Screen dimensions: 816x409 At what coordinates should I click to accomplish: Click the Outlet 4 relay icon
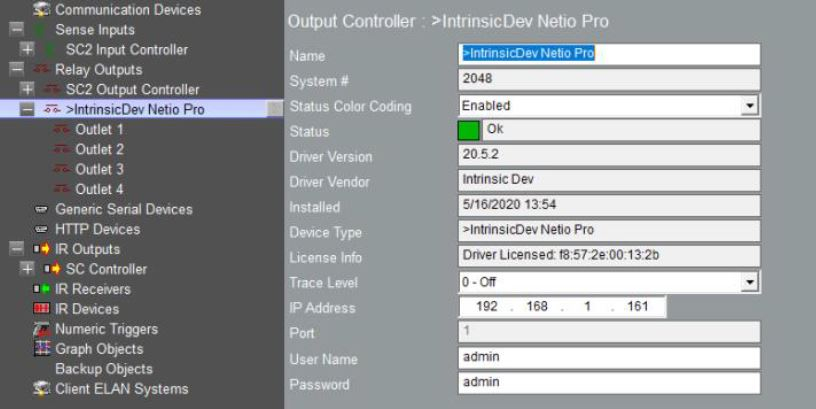(x=62, y=189)
